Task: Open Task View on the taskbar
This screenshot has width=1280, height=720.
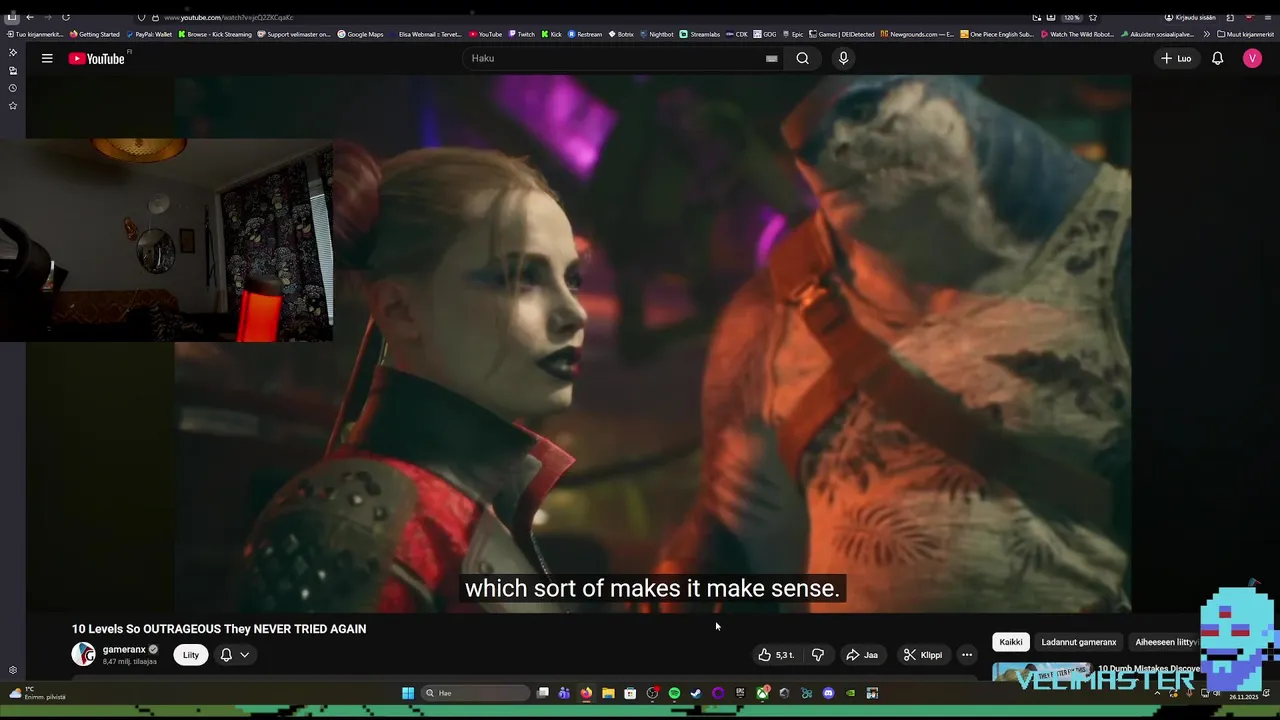Action: 543,693
